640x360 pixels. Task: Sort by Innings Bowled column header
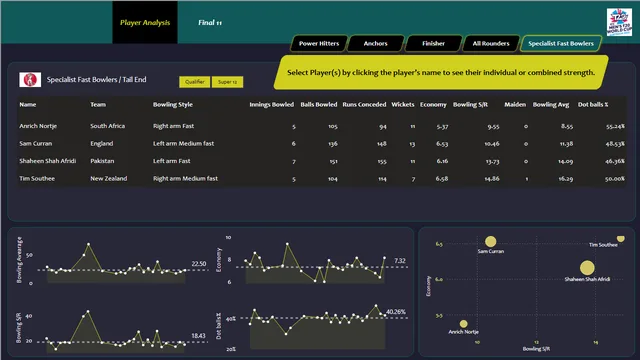(271, 104)
